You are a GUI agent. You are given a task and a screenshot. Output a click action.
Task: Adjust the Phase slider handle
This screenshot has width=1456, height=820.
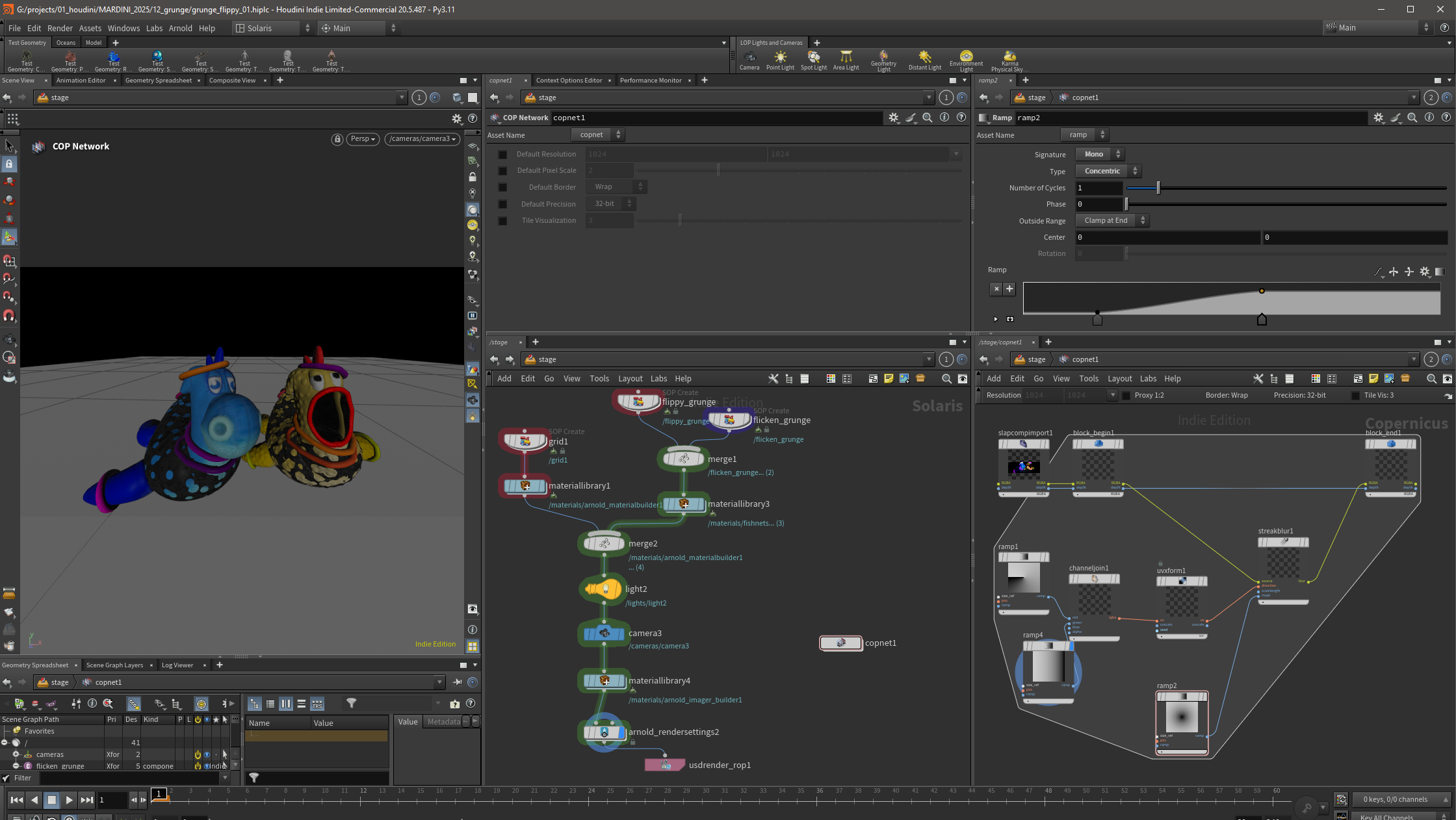click(1126, 205)
